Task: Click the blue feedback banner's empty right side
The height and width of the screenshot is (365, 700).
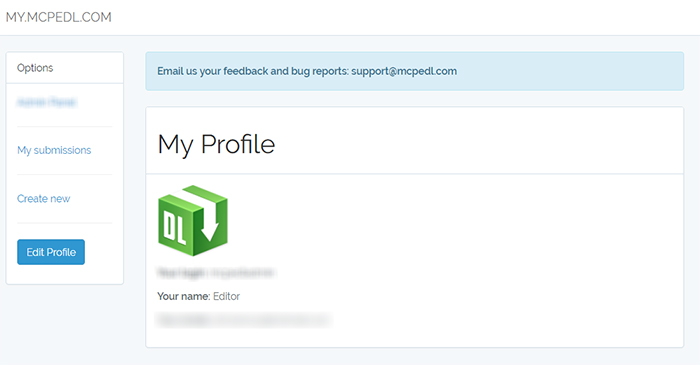Action: (x=571, y=71)
